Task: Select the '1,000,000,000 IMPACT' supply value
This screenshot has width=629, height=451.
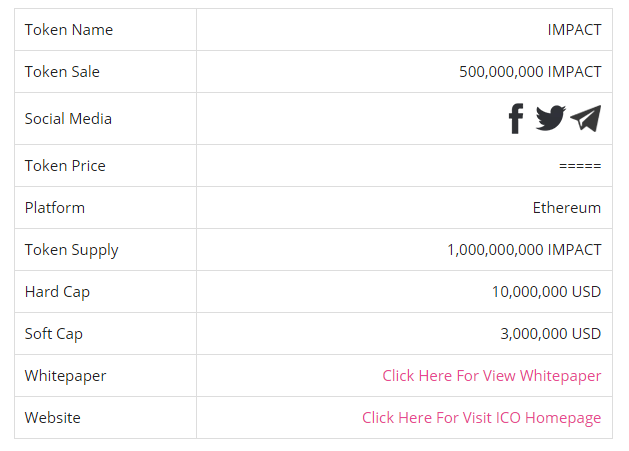Action: click(x=524, y=250)
